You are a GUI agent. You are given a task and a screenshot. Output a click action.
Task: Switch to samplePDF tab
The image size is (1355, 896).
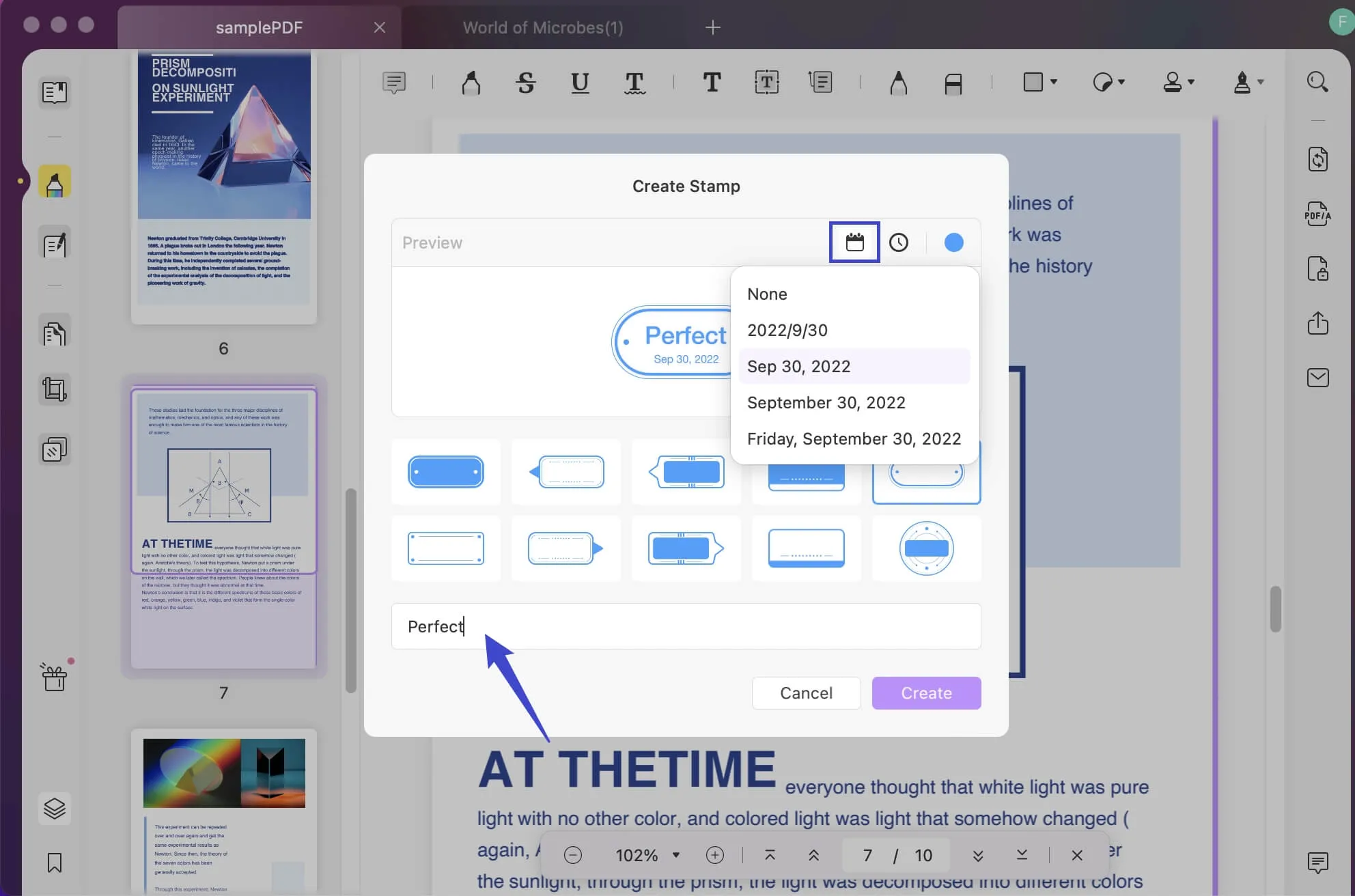click(x=259, y=26)
